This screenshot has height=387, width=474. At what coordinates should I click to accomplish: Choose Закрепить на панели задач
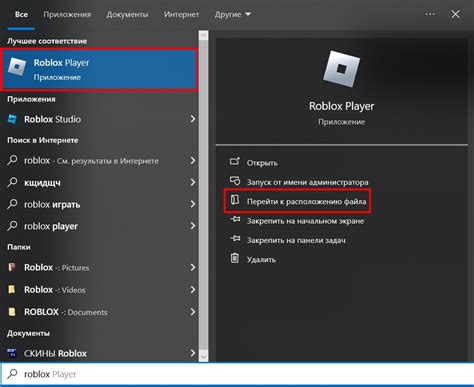tap(296, 240)
